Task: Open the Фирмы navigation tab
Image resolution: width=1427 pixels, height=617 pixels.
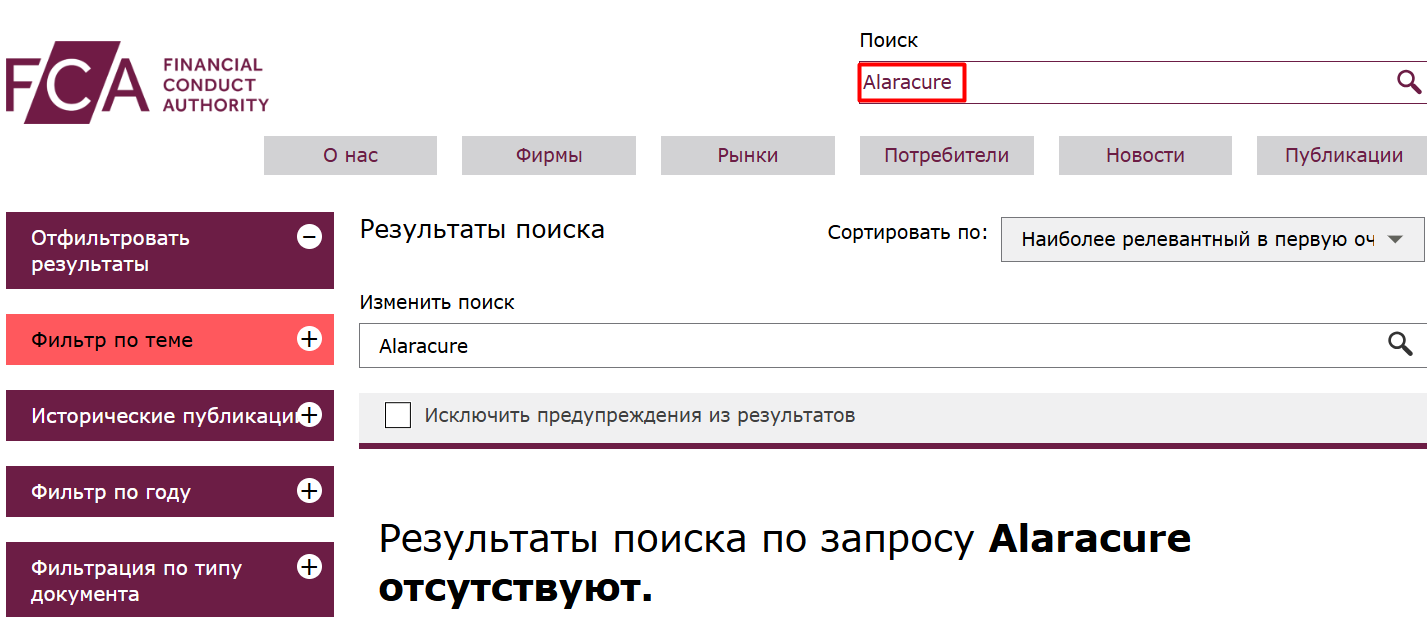Action: coord(548,155)
